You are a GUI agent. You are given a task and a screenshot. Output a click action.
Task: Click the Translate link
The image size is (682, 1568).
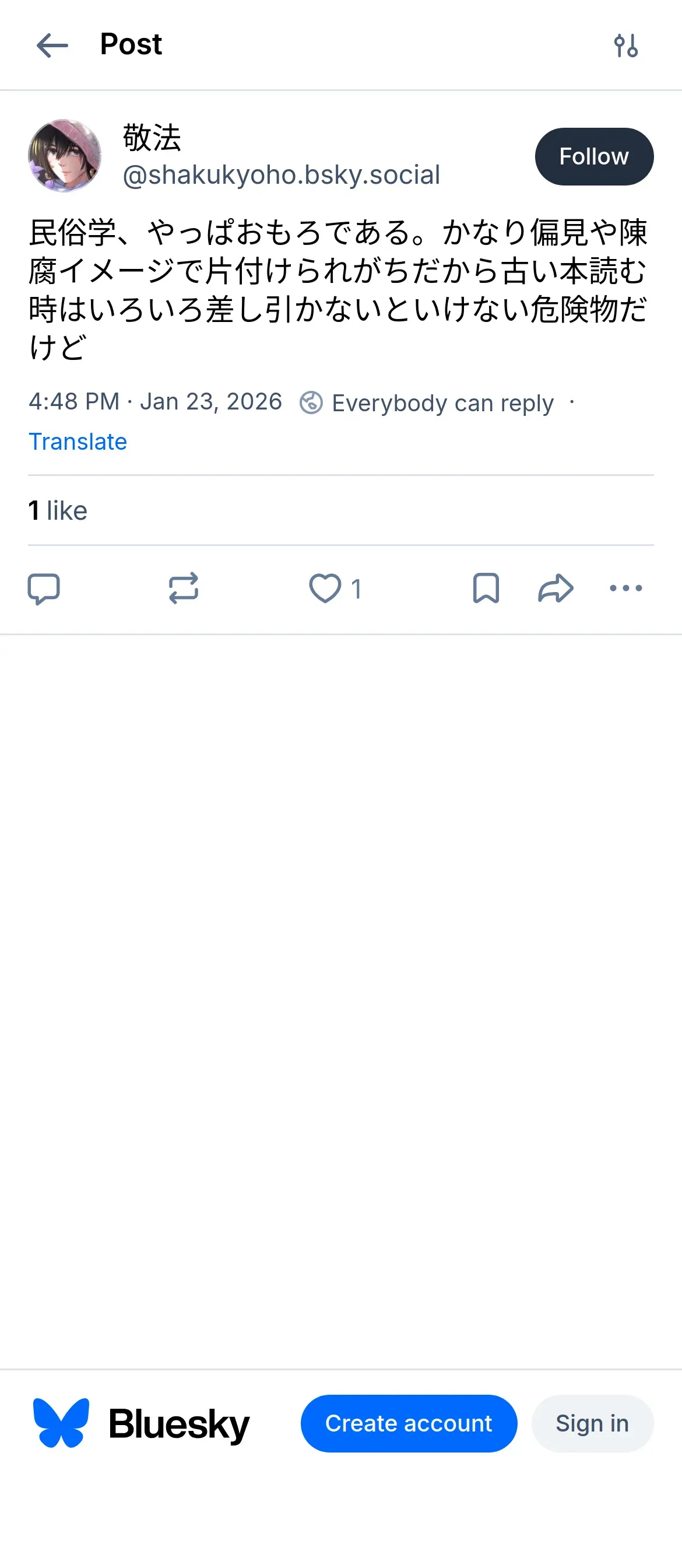tap(78, 442)
